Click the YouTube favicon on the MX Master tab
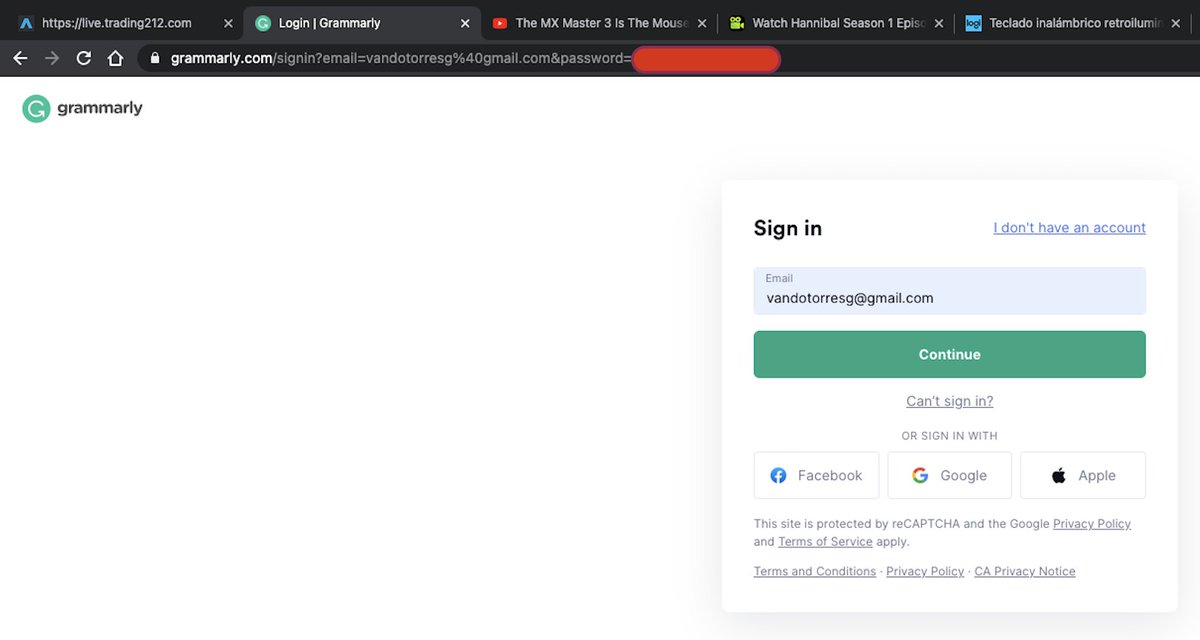Viewport: 1200px width, 640px height. (500, 22)
